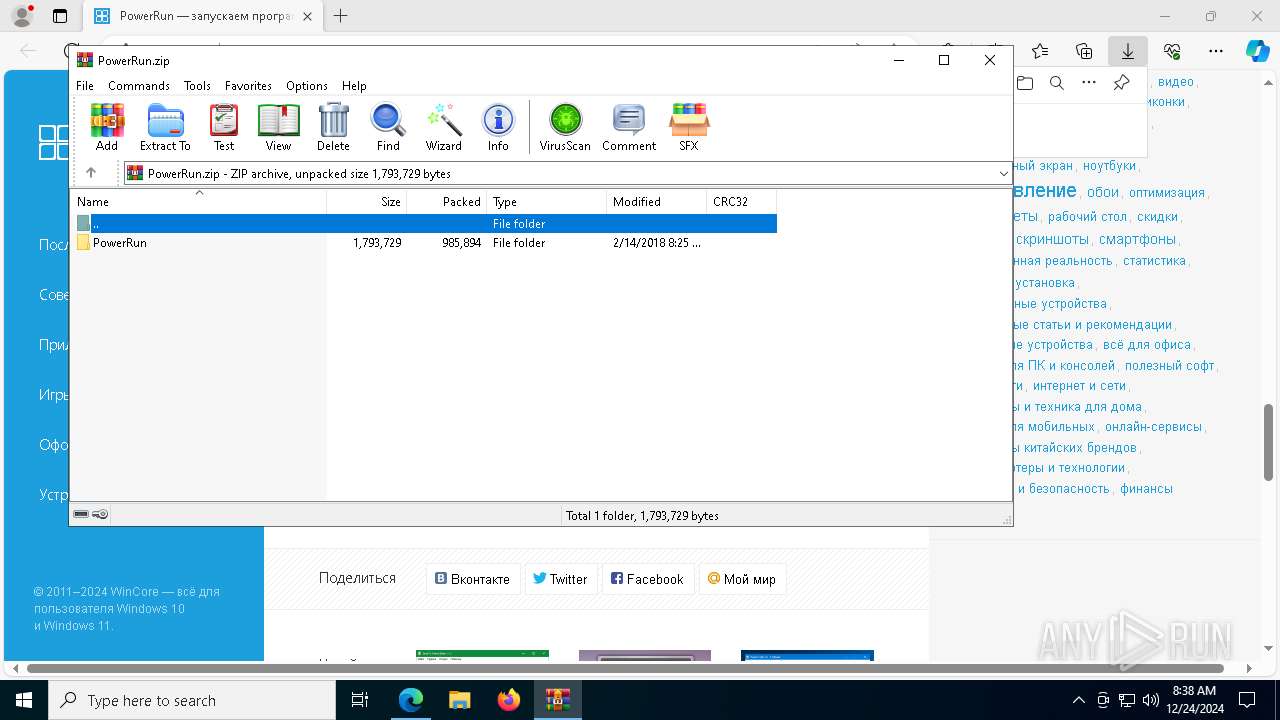Select the parent folder '..' row
Screen dimensions: 1280x720
click(x=424, y=224)
